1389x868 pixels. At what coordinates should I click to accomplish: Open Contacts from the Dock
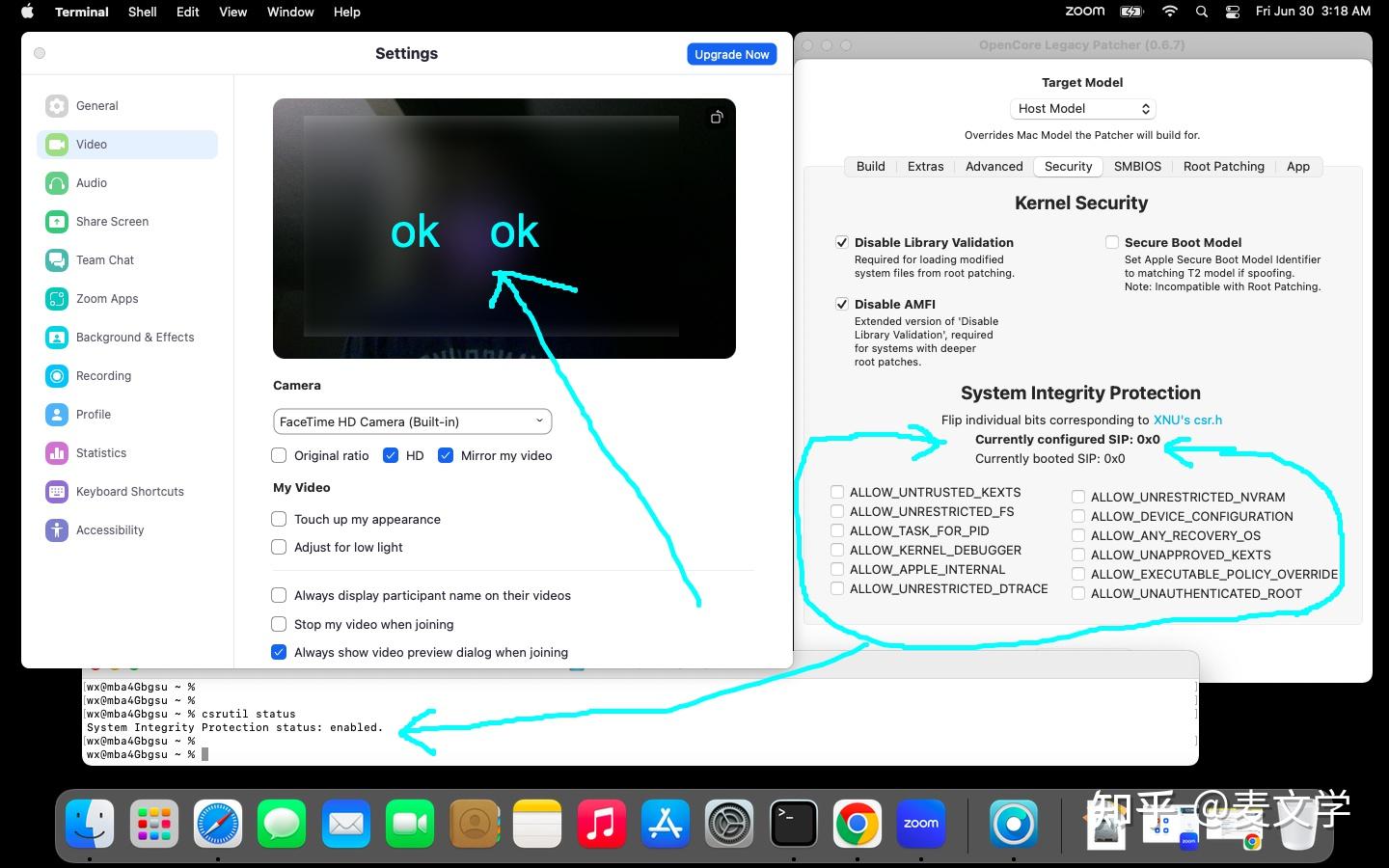474,825
